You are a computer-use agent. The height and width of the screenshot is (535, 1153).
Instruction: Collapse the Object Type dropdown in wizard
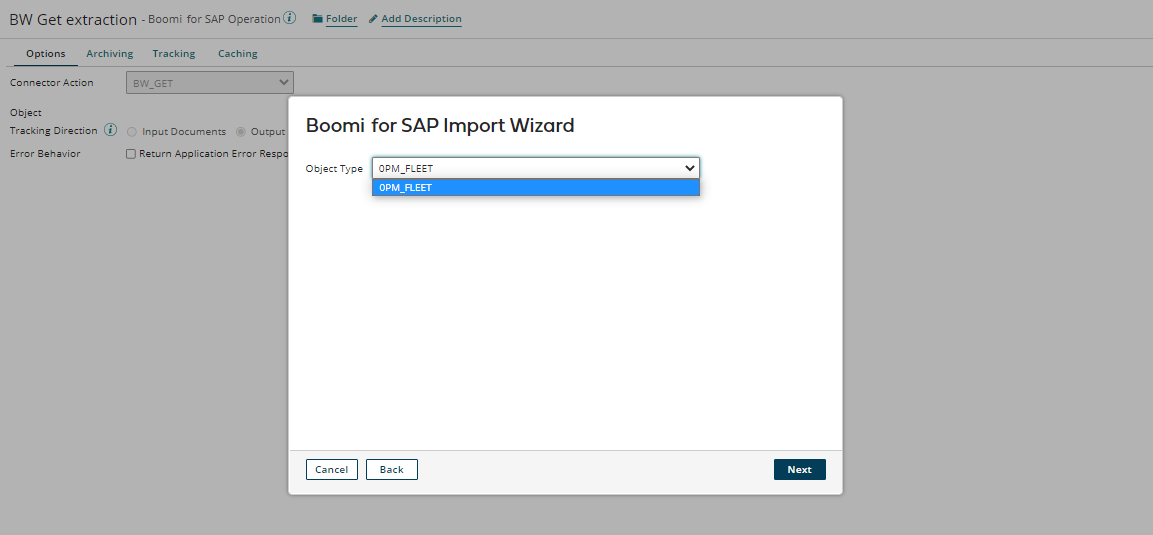[689, 168]
